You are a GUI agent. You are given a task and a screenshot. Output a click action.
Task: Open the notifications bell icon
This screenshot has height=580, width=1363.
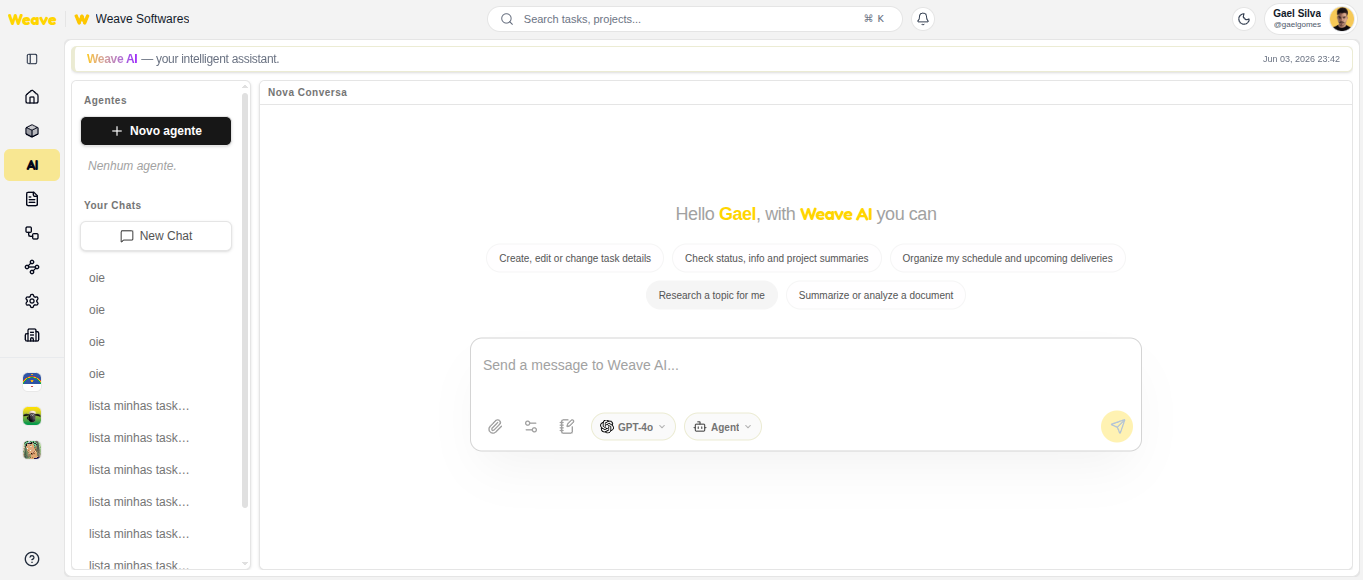click(923, 19)
